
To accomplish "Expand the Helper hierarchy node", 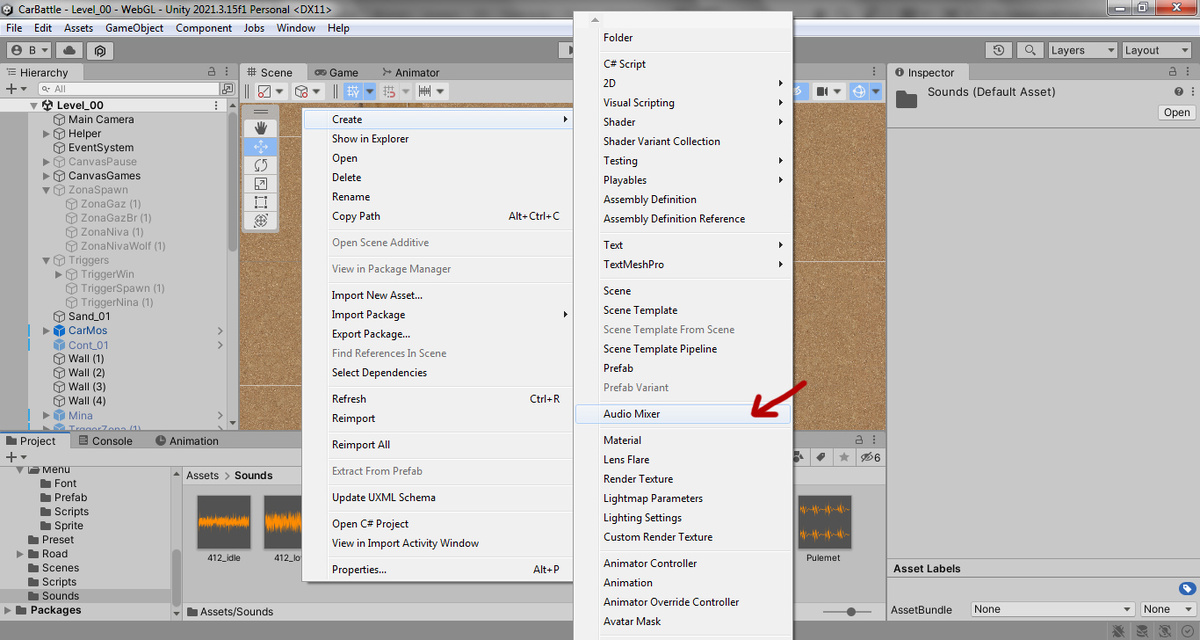I will click(x=46, y=133).
